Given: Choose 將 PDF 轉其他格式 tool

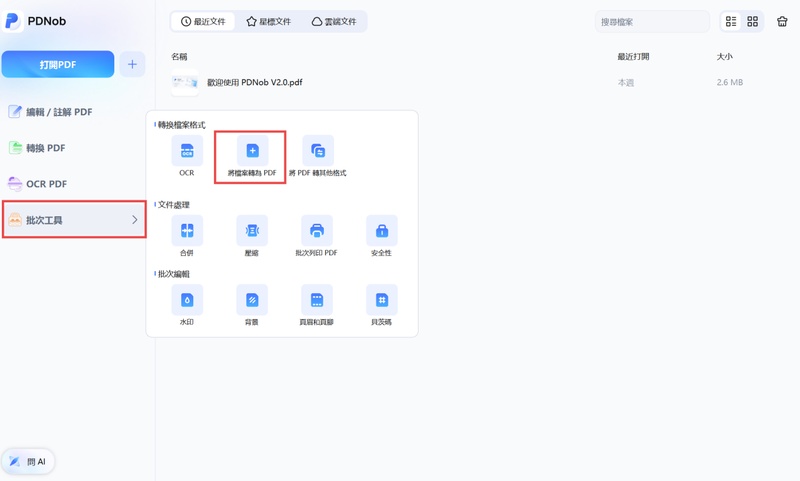Looking at the screenshot, I should [x=317, y=151].
